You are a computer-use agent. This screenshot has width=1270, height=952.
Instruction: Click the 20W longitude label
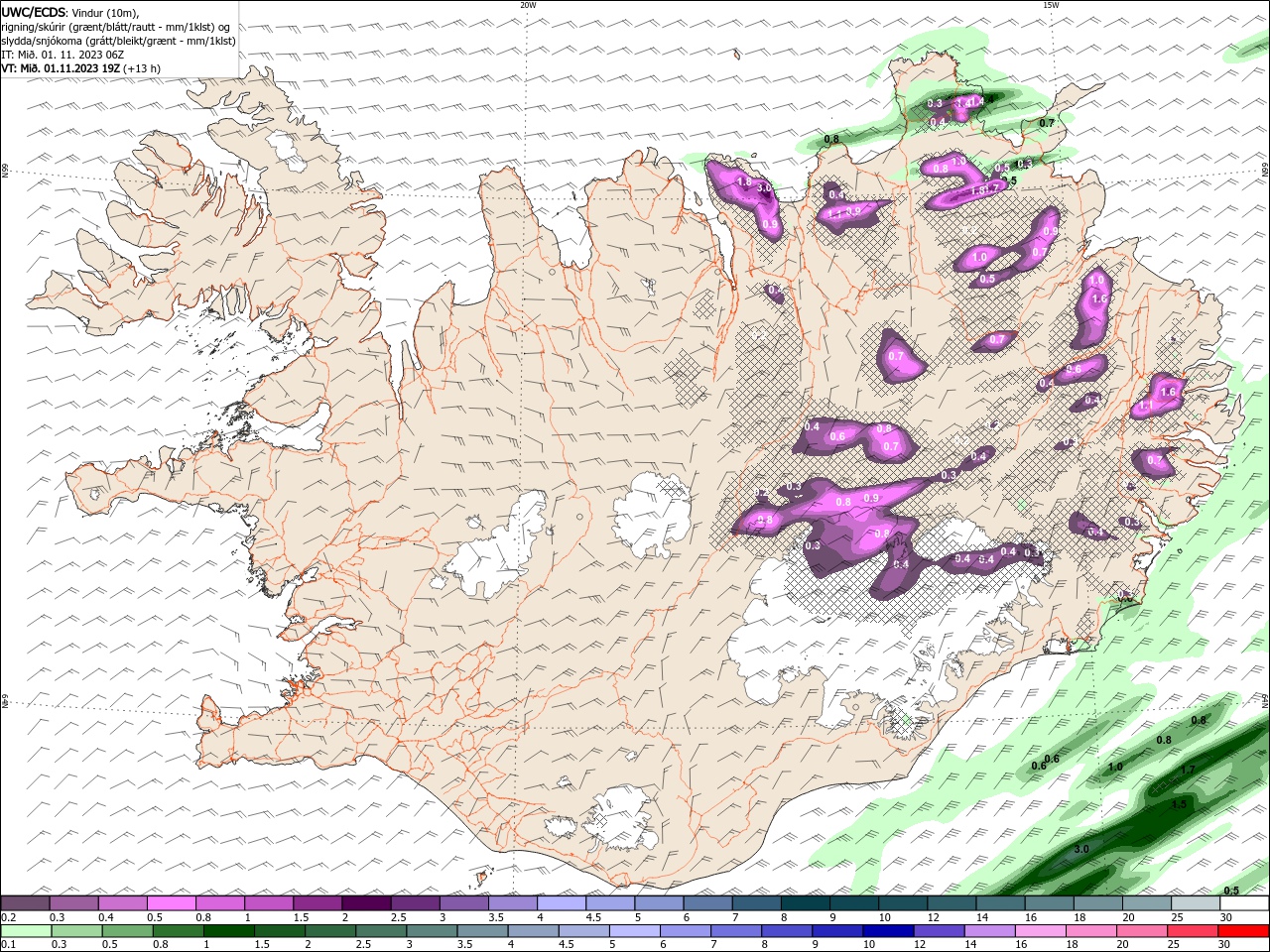tap(528, 5)
